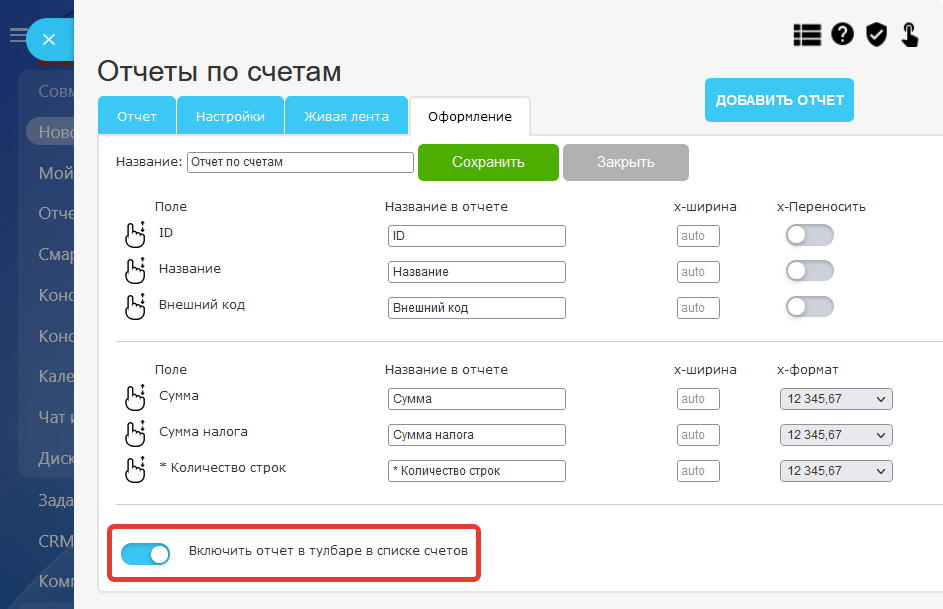
Task: Expand the x-формат dropdown for Сумма налога
Action: pyautogui.click(x=835, y=435)
